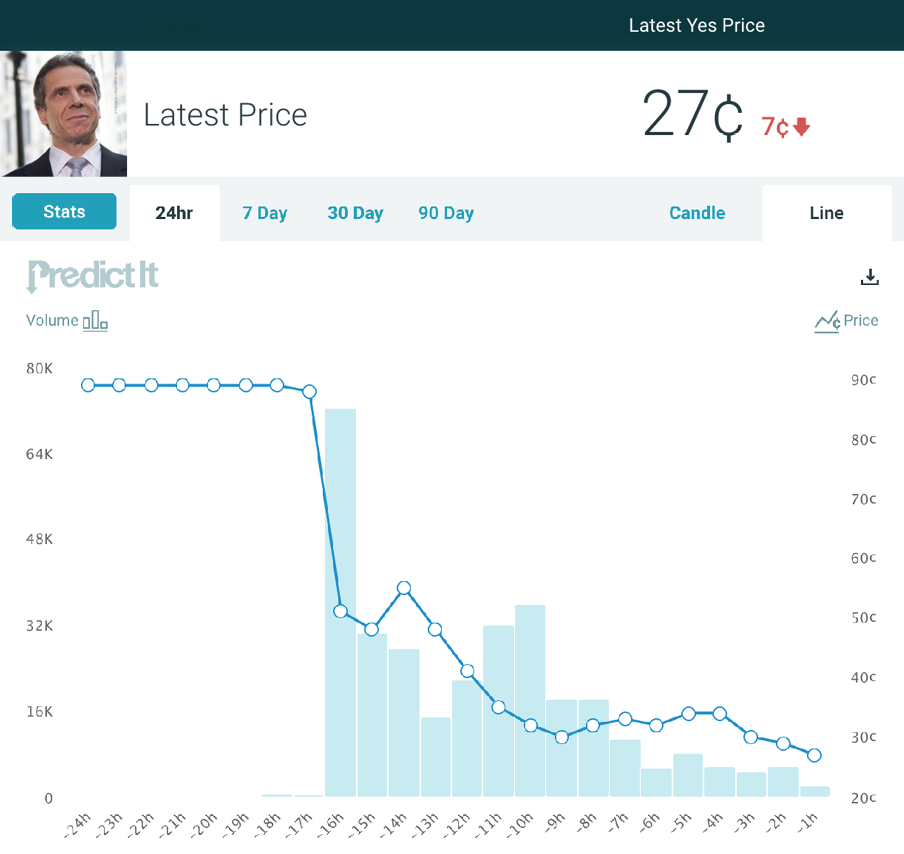Click the Price line chart icon
Image resolution: width=904 pixels, height=854 pixels.
pyautogui.click(x=827, y=321)
